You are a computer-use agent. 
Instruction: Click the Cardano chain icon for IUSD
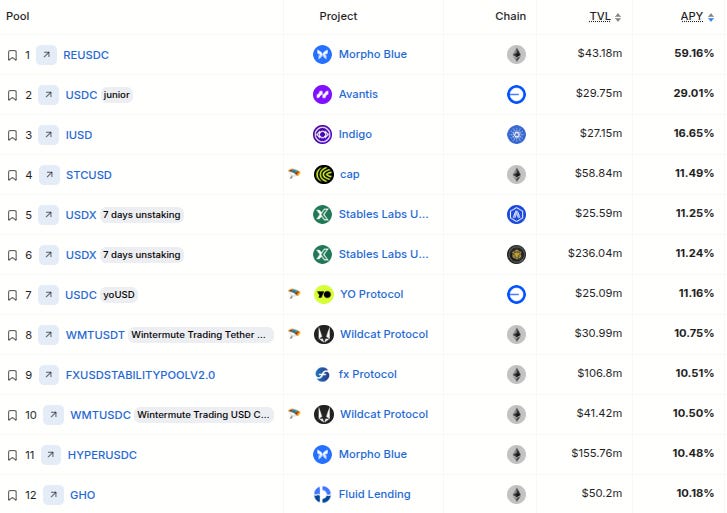516,135
